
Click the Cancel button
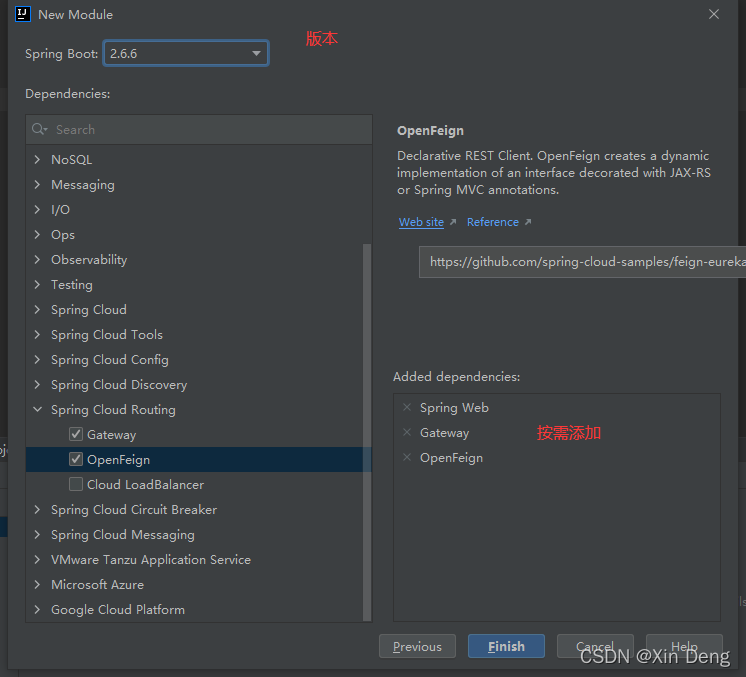point(595,646)
